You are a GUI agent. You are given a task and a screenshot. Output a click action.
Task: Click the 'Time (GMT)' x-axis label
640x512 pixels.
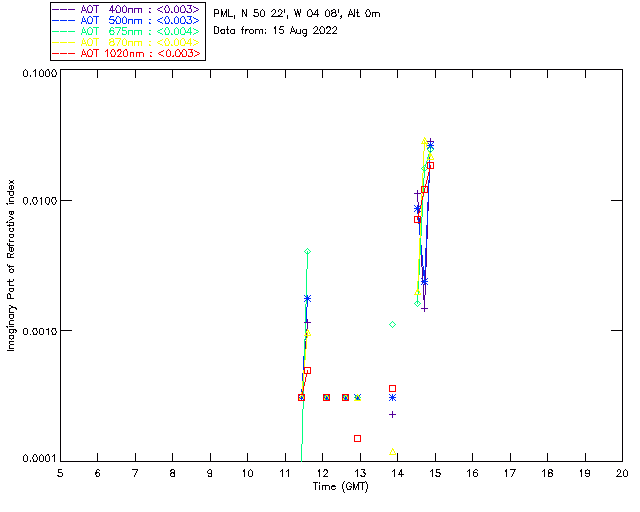(341, 485)
